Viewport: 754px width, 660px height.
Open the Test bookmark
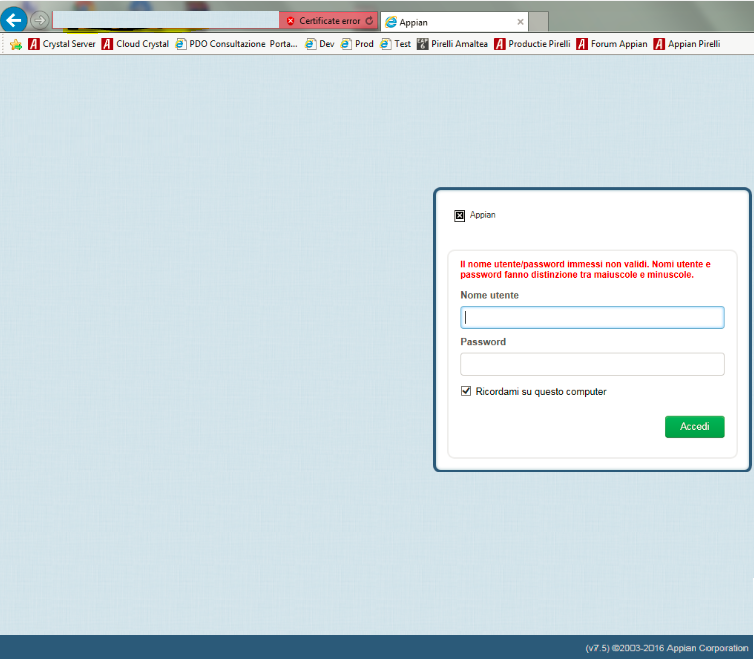396,44
